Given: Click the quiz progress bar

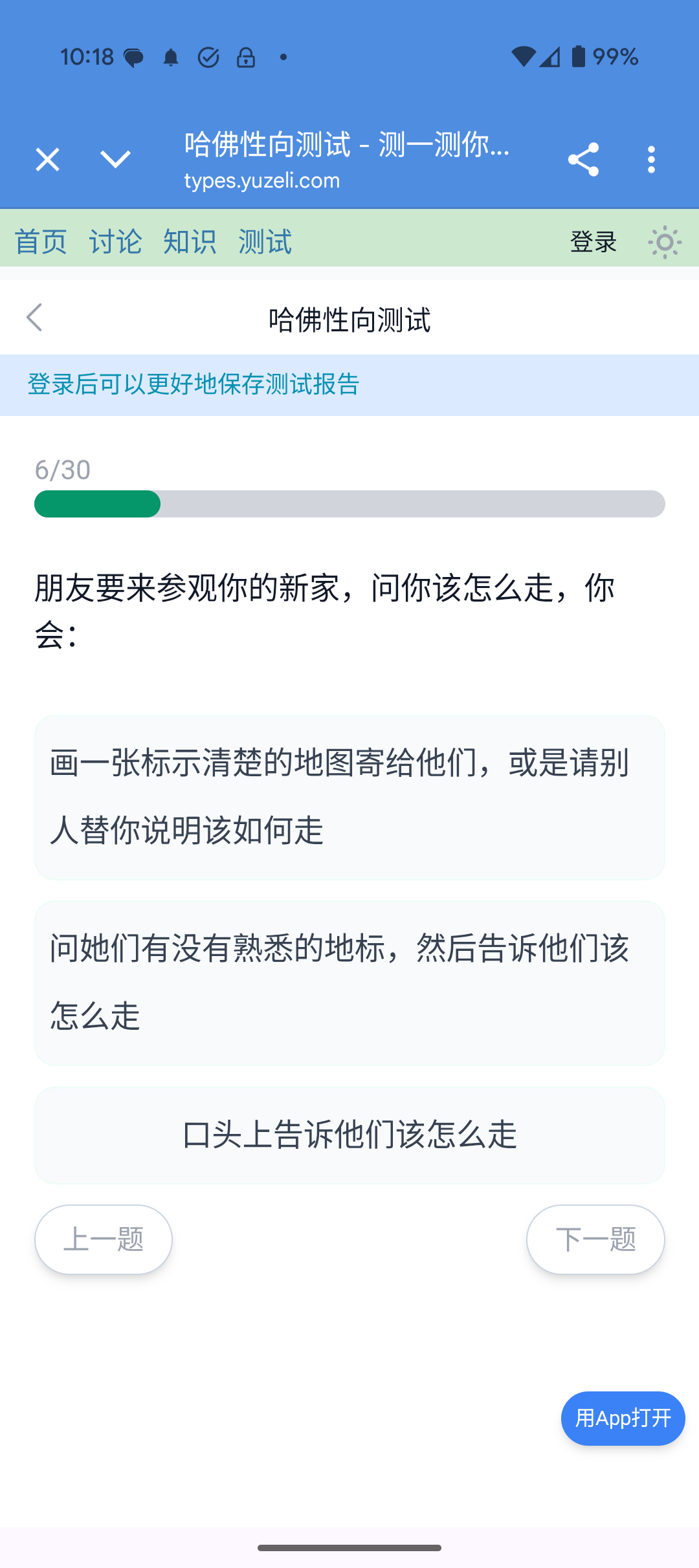Looking at the screenshot, I should (x=349, y=504).
